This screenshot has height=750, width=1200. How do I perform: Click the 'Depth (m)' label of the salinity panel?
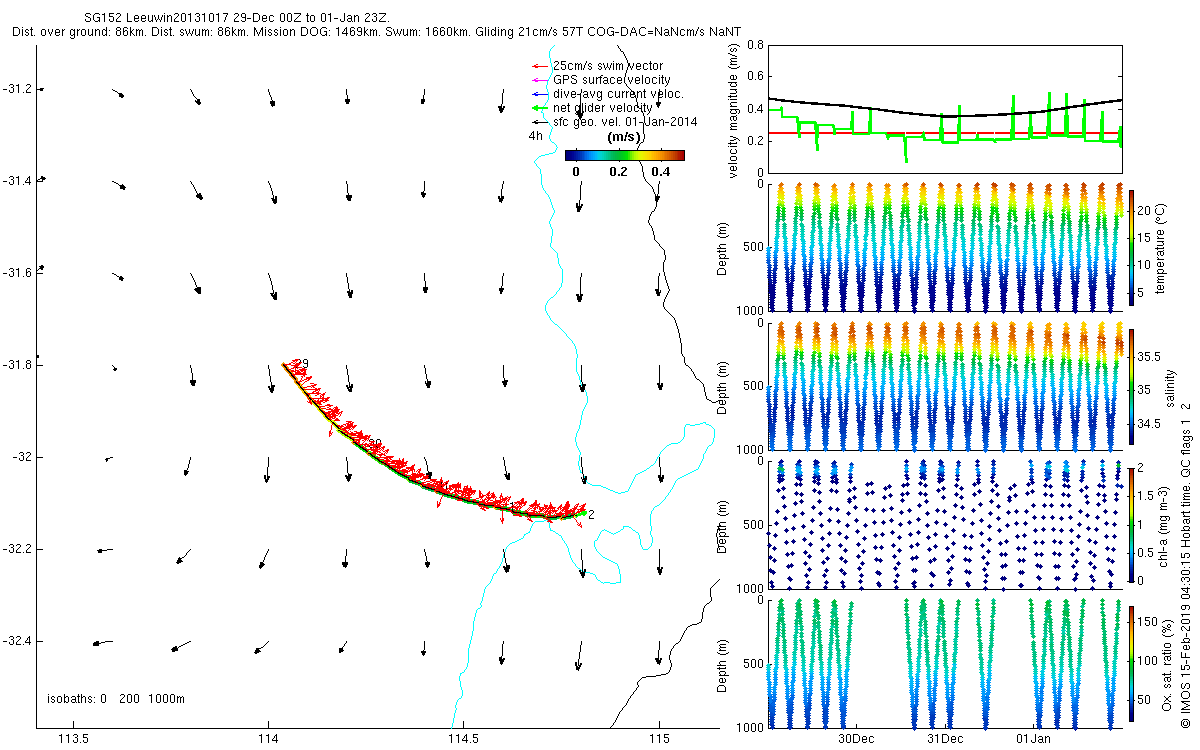pos(724,386)
